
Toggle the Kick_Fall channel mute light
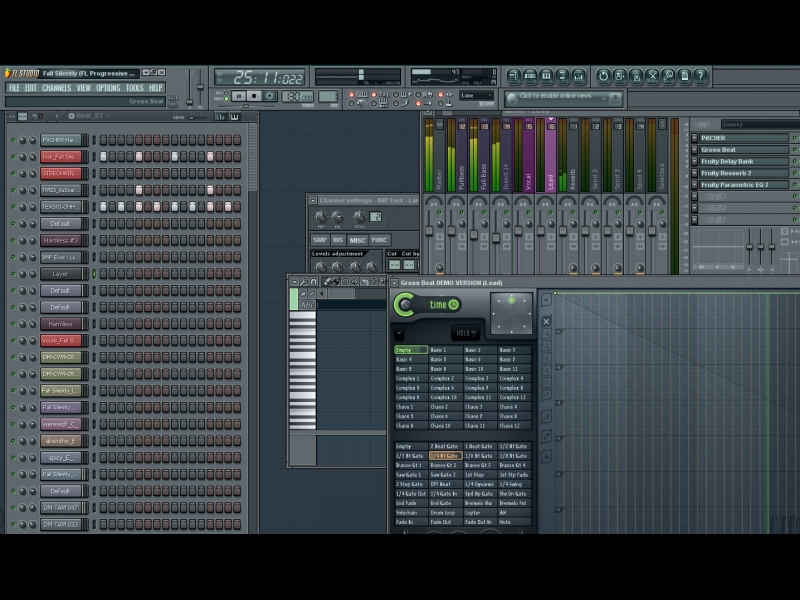pos(13,157)
